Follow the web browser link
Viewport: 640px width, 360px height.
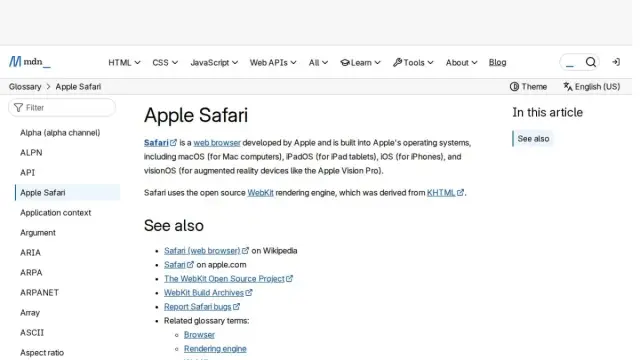pyautogui.click(x=217, y=142)
